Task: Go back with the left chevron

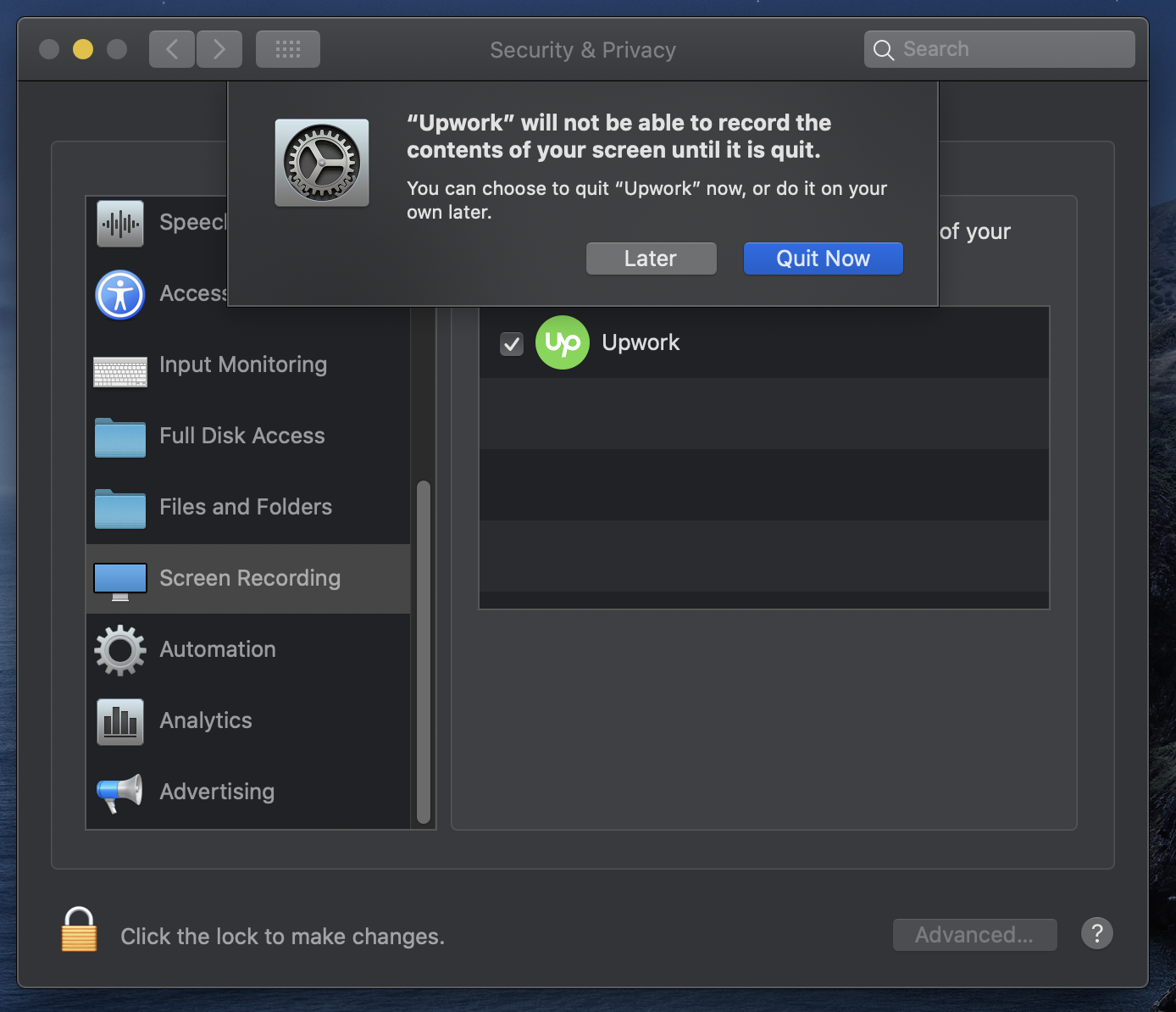Action: coord(172,49)
